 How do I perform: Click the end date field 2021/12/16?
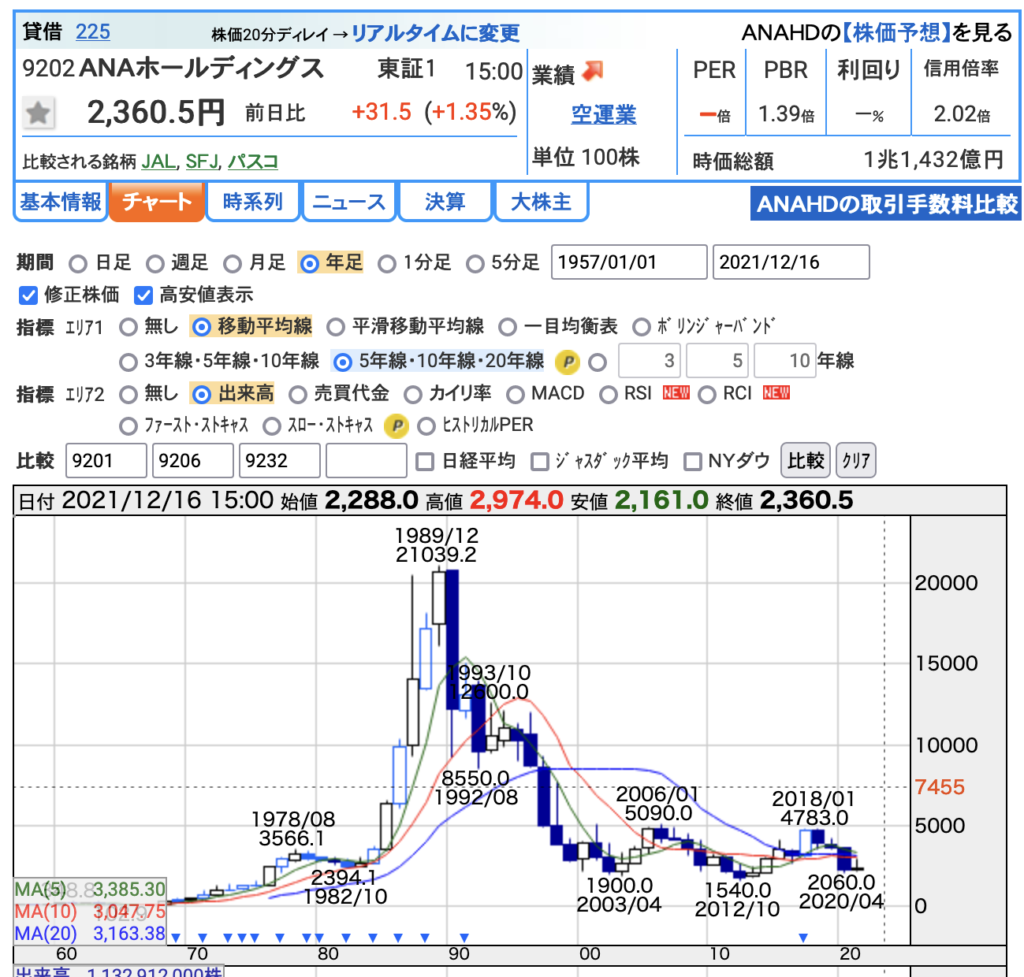tap(791, 262)
